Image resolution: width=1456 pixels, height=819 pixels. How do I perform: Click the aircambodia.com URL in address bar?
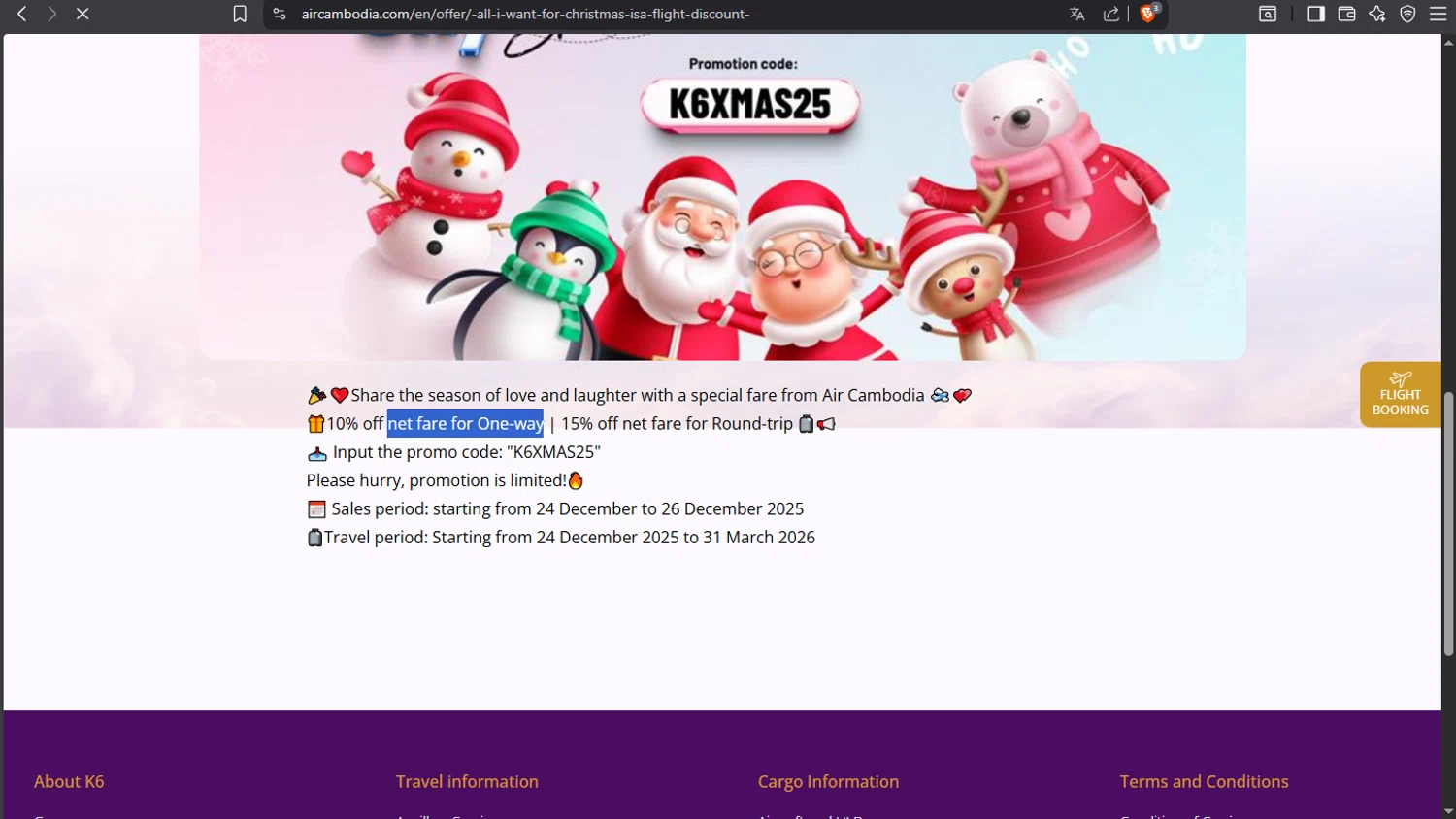[x=525, y=14]
